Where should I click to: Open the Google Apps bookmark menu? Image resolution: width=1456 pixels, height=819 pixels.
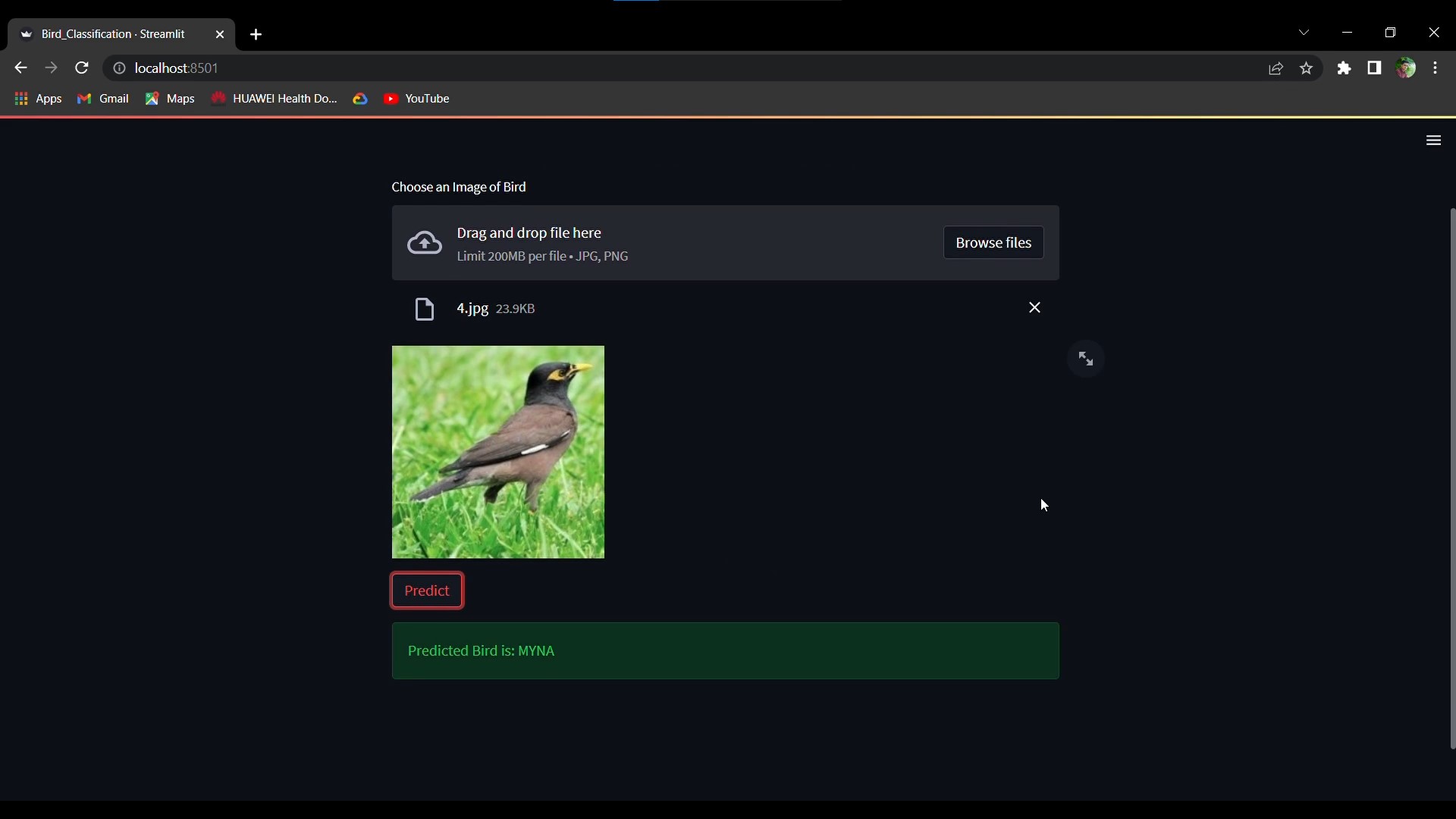click(x=37, y=98)
